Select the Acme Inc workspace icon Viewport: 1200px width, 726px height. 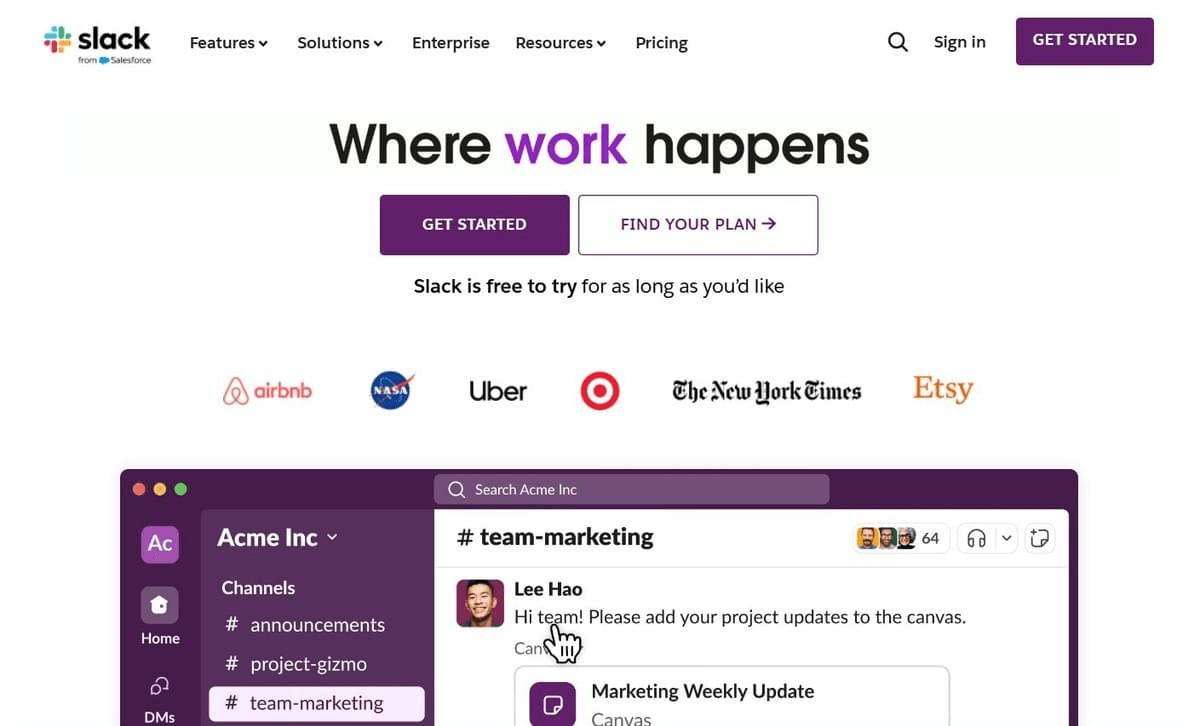point(159,543)
